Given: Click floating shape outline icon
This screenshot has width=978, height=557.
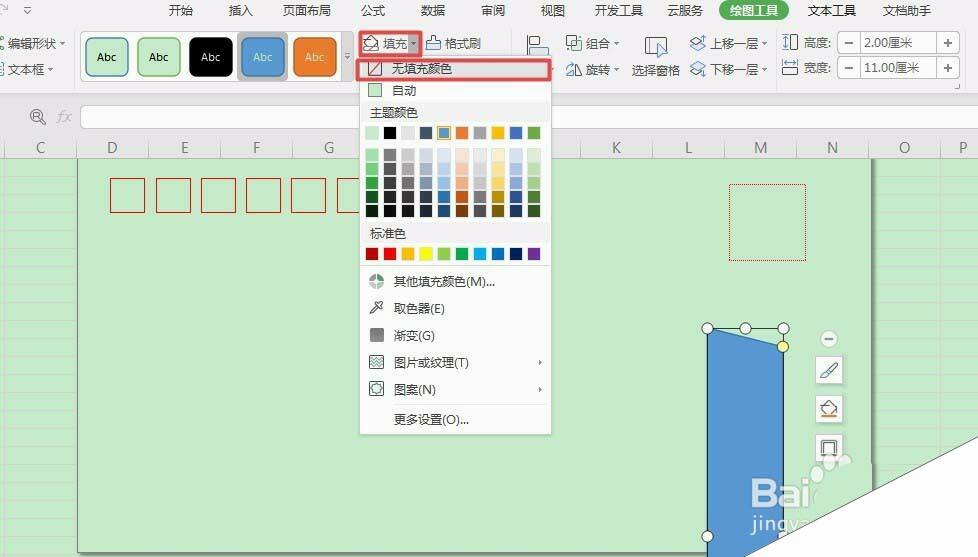Looking at the screenshot, I should click(x=829, y=447).
